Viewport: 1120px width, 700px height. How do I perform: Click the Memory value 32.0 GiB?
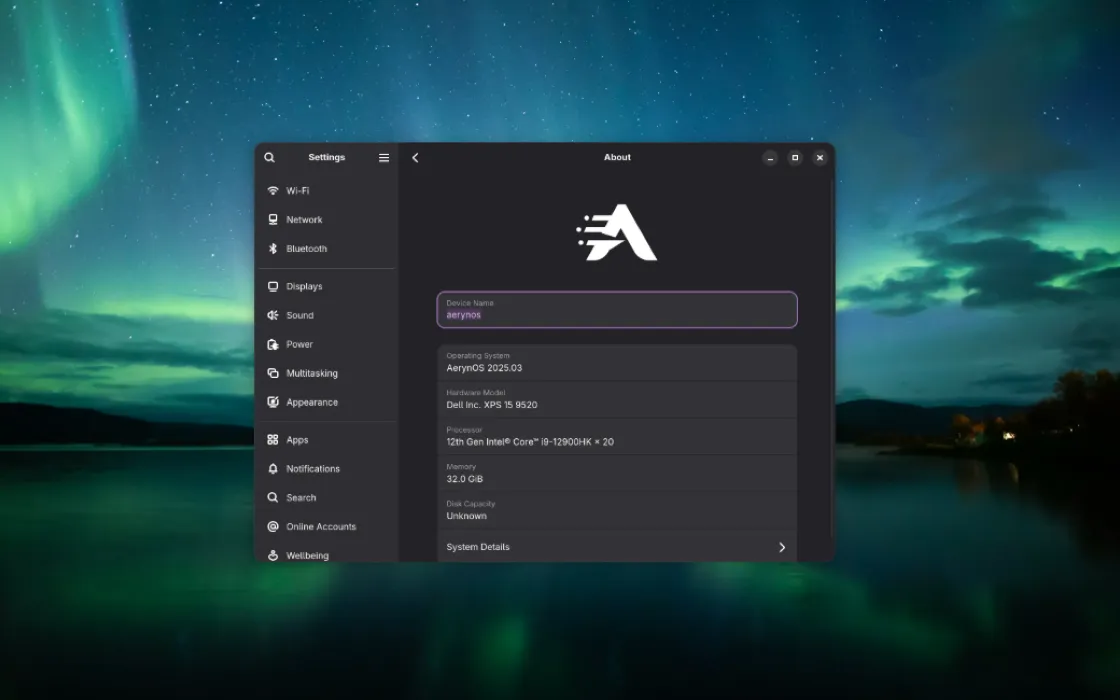click(x=464, y=479)
